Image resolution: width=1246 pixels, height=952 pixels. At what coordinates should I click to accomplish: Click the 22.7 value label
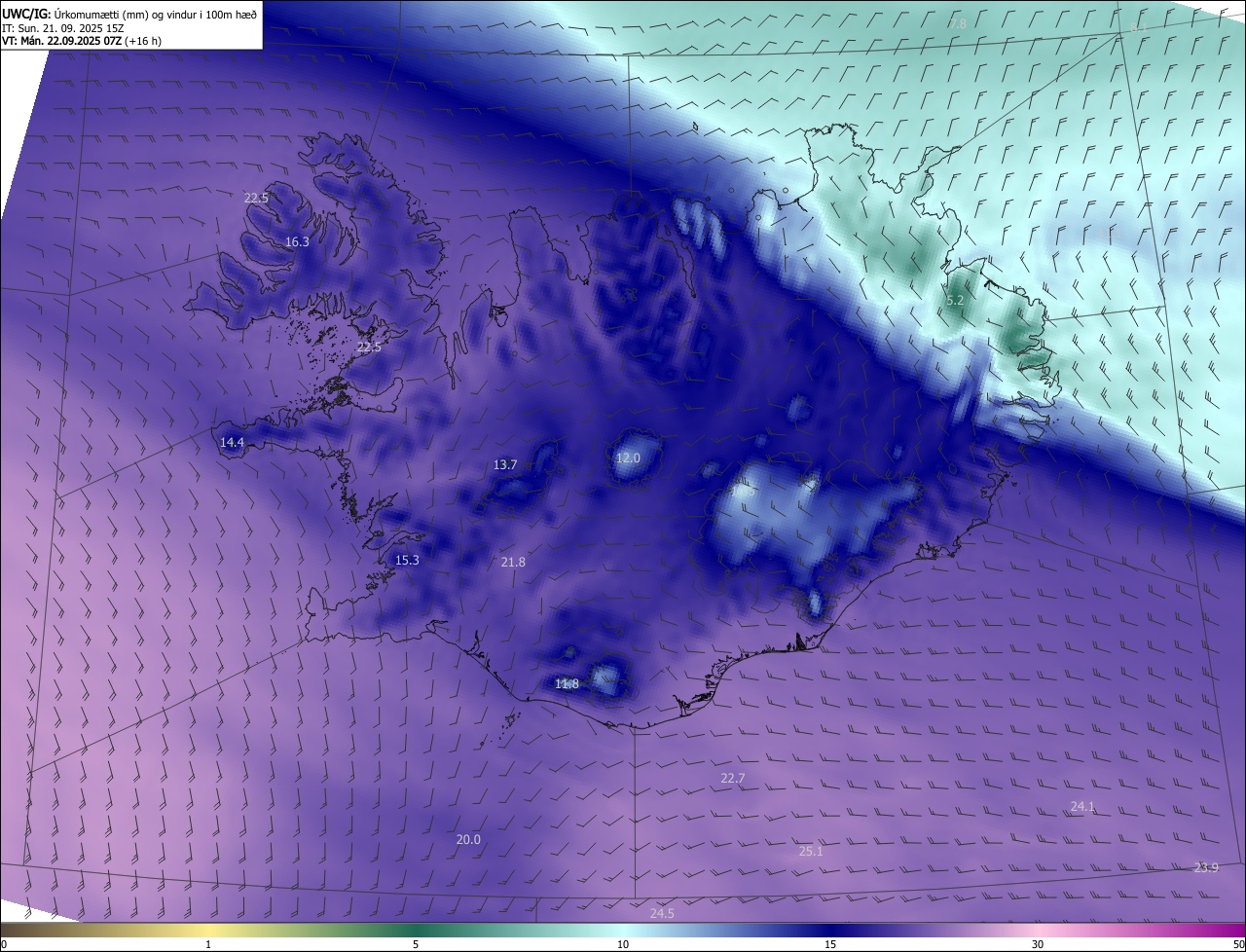(x=732, y=778)
